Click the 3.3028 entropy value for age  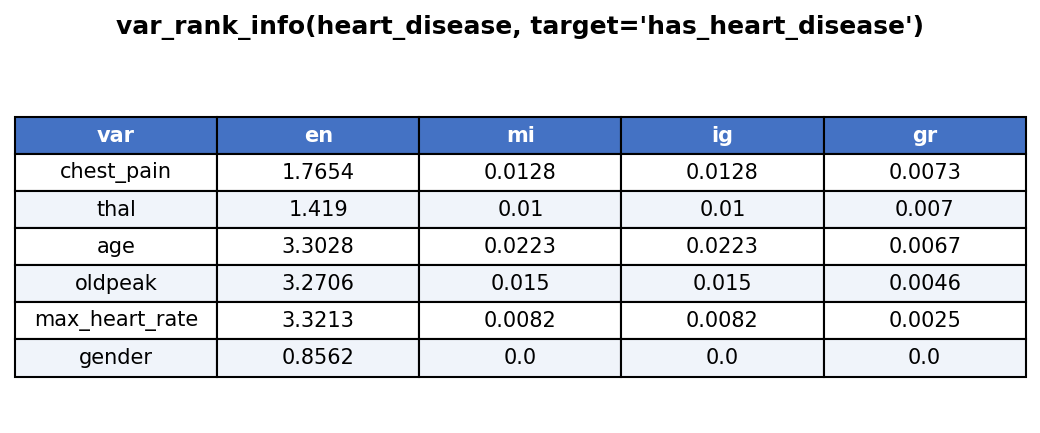(x=318, y=247)
